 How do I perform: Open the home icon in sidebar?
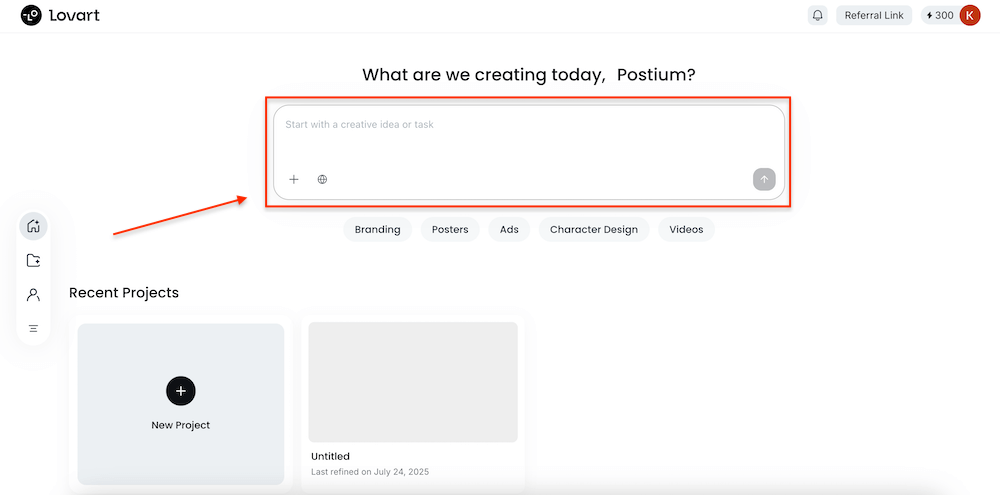33,226
